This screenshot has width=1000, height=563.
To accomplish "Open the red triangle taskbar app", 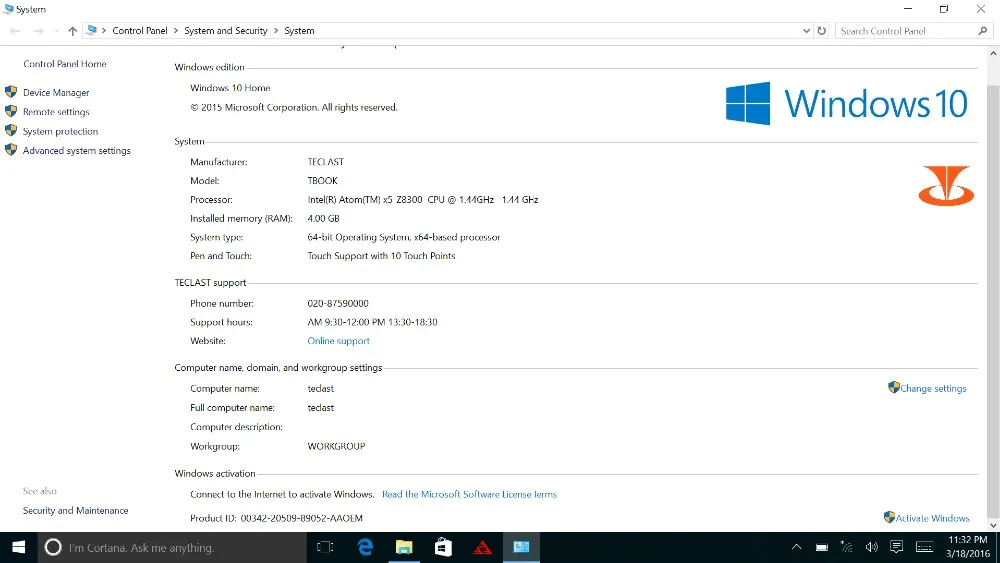I will point(483,547).
